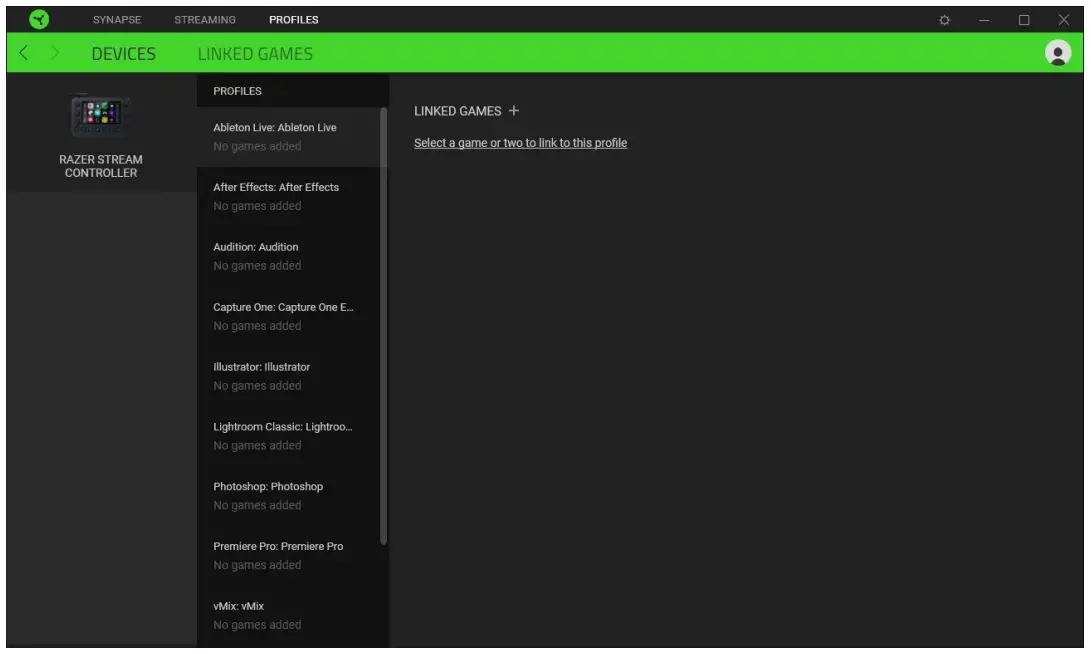The width and height of the screenshot is (1091, 654).
Task: Open the settings gear icon
Action: point(944,20)
